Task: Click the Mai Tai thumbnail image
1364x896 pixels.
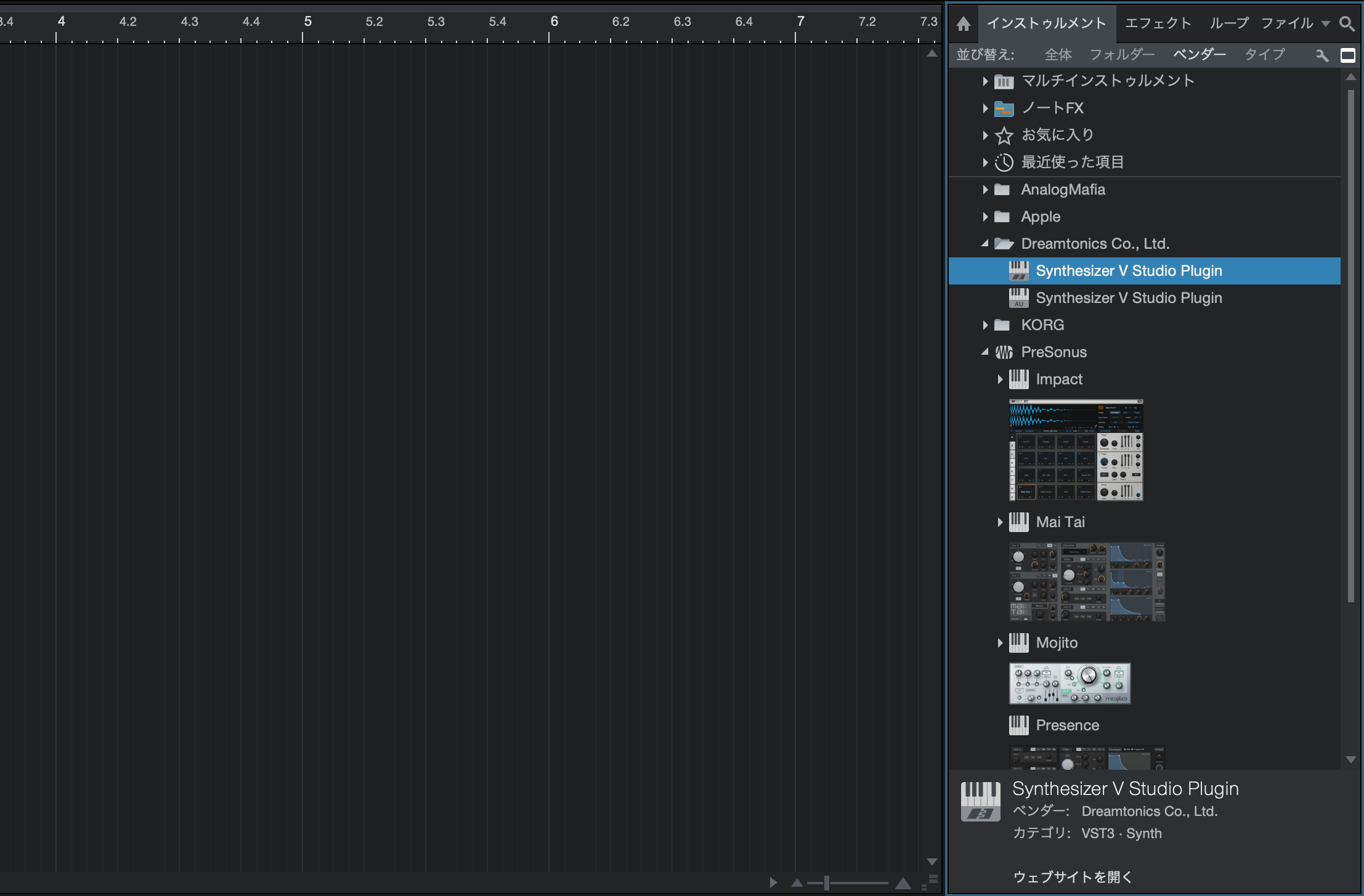Action: (x=1087, y=582)
